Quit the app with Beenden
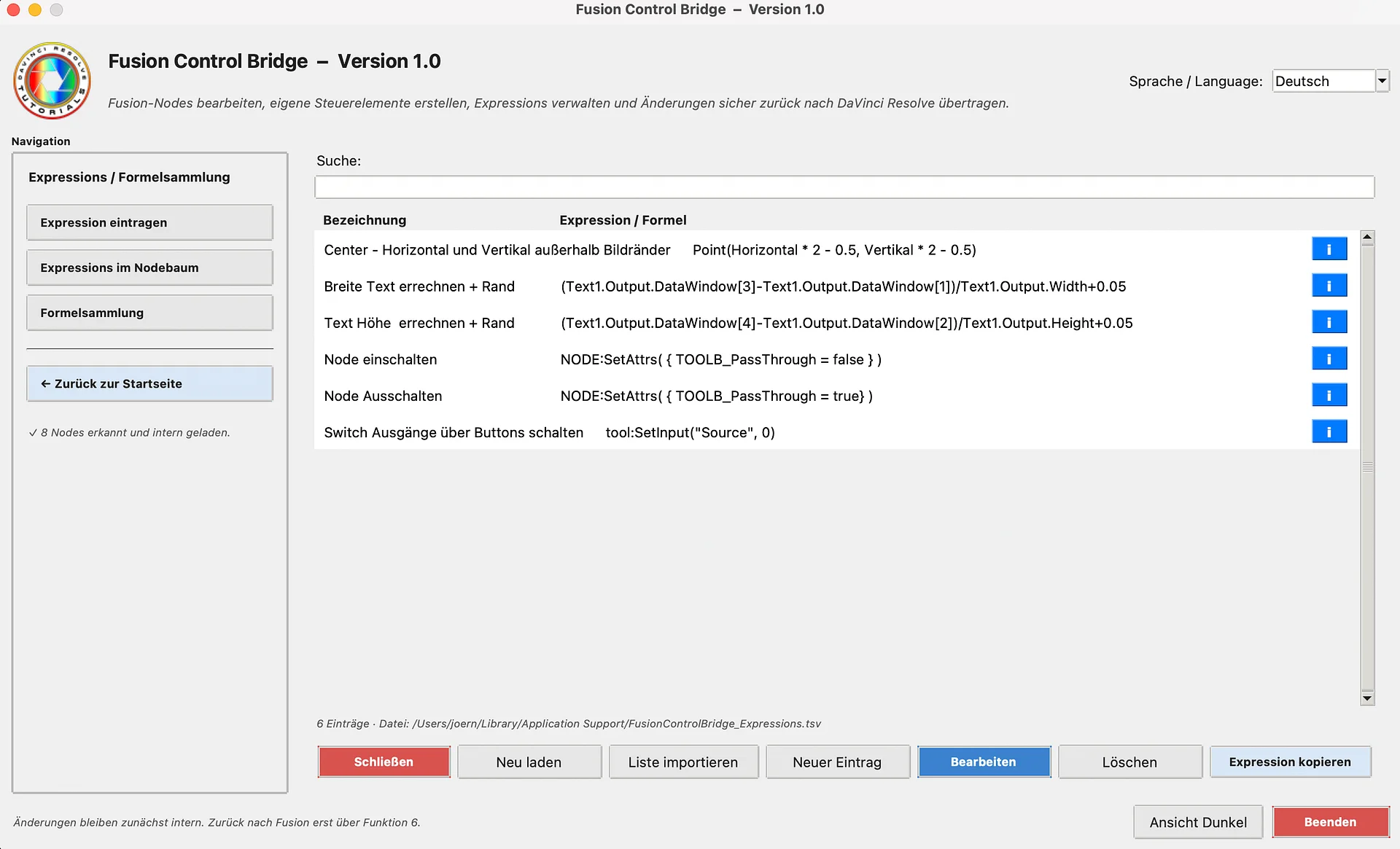1400x849 pixels. (1330, 822)
